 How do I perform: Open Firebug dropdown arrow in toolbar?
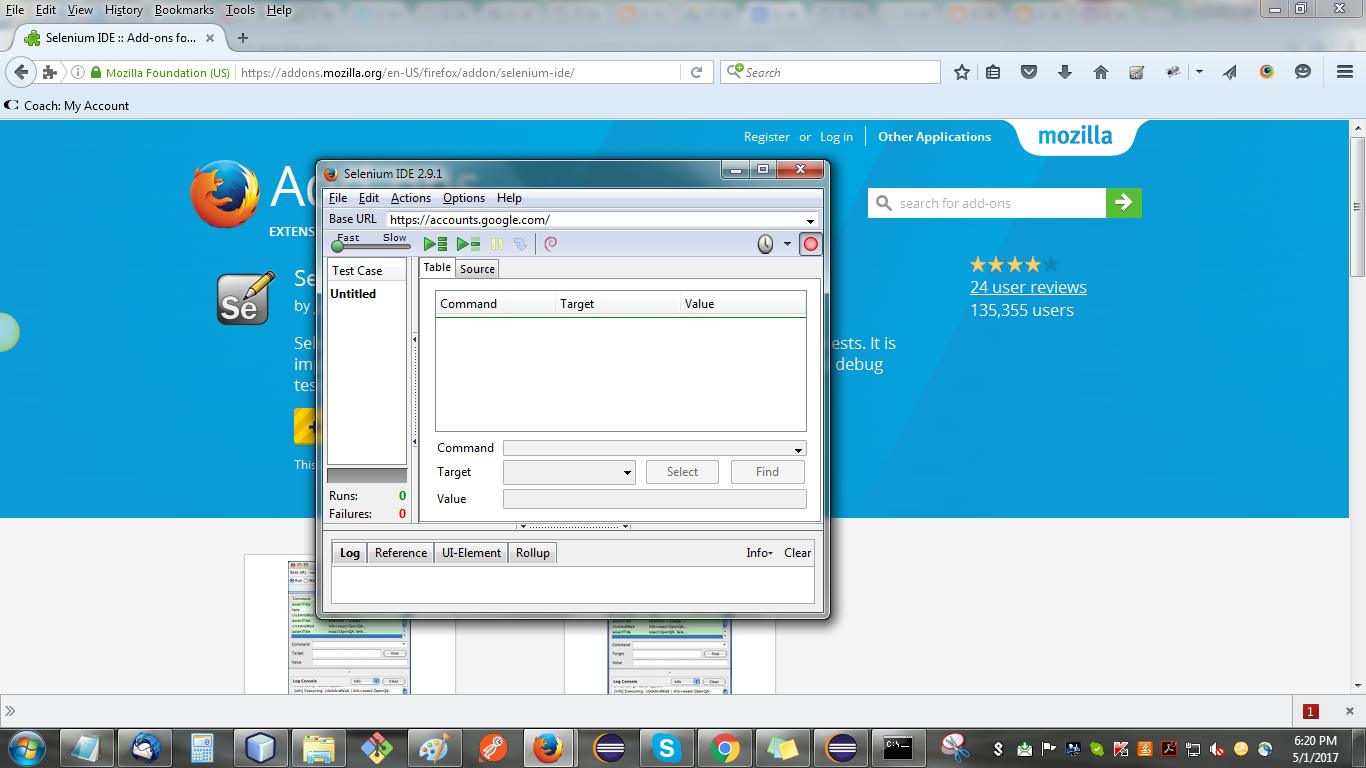click(1199, 72)
